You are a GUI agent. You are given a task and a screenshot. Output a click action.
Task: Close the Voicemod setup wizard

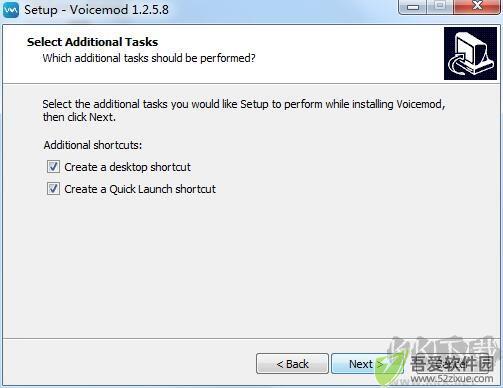tap(477, 7)
